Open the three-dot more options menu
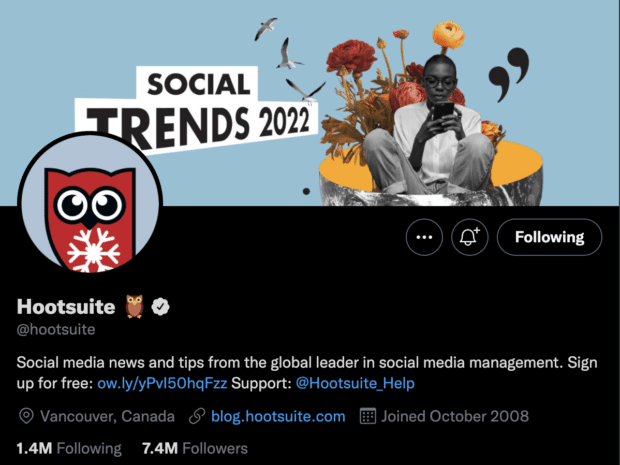Image resolution: width=620 pixels, height=465 pixels. pos(424,237)
